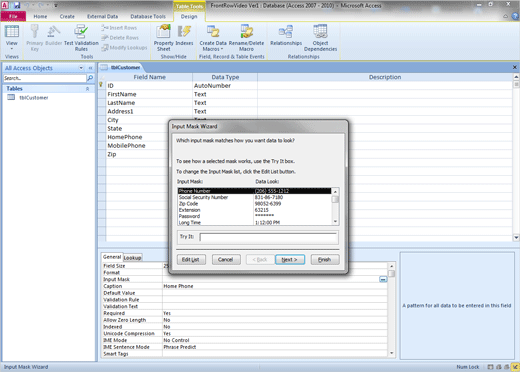This screenshot has height=372, width=520.
Task: Select the General properties tab
Action: (x=112, y=257)
